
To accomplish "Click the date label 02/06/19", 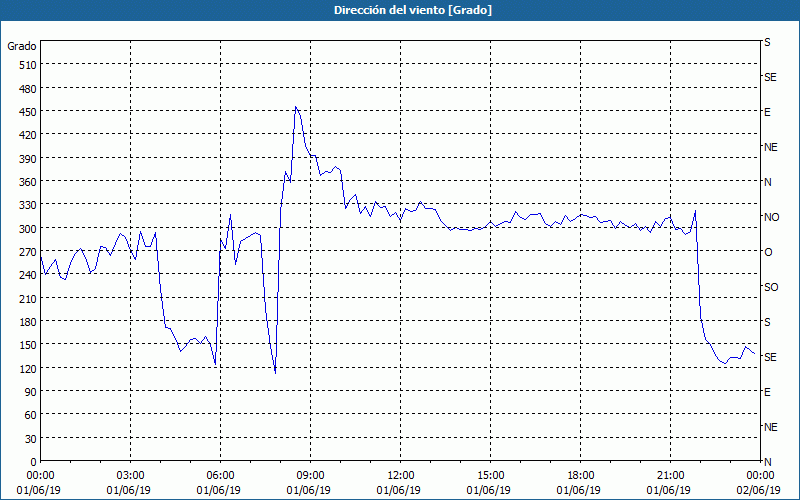I will pos(759,490).
